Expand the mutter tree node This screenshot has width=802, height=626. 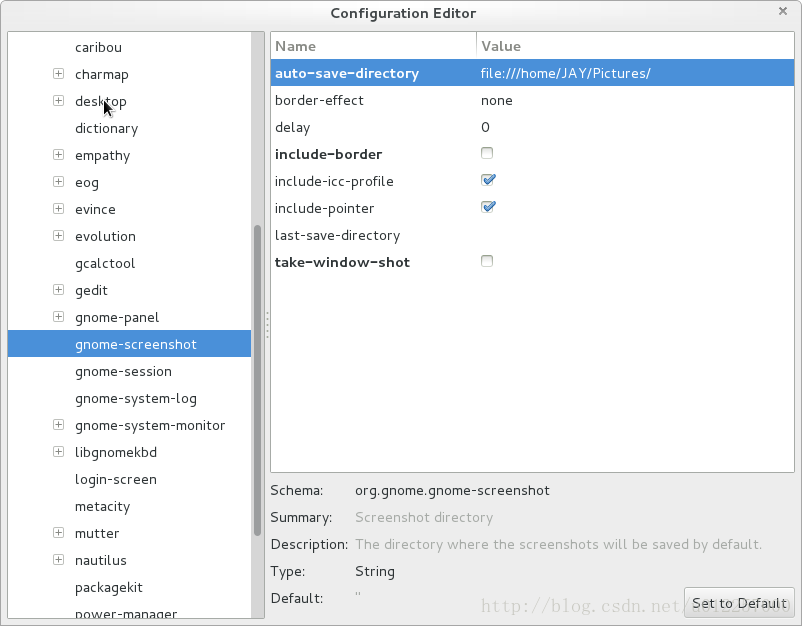[58, 532]
